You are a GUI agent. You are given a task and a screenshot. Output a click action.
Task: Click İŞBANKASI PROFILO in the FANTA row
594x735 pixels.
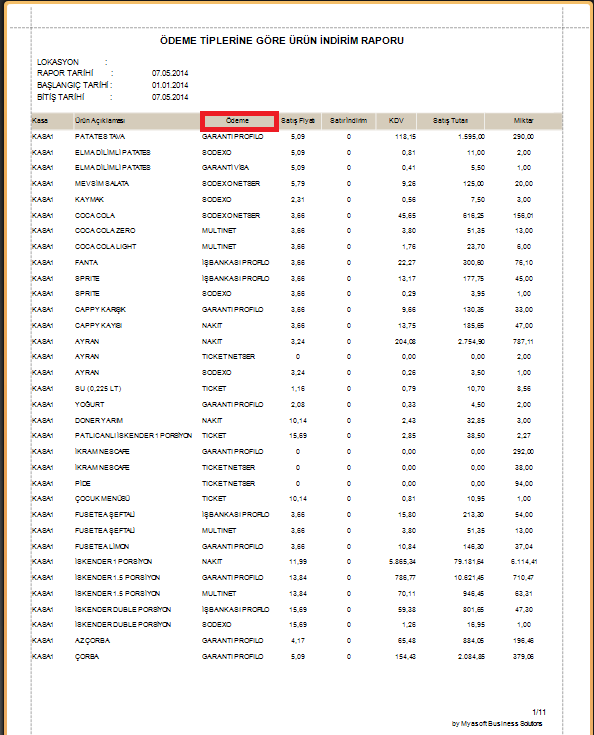coord(235,262)
